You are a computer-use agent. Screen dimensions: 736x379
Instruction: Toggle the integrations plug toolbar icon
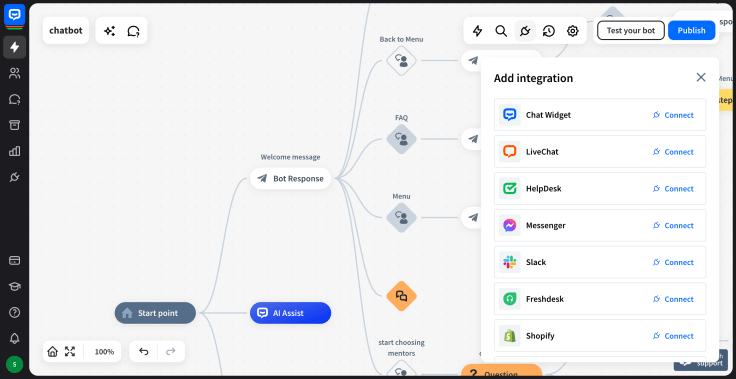click(525, 31)
